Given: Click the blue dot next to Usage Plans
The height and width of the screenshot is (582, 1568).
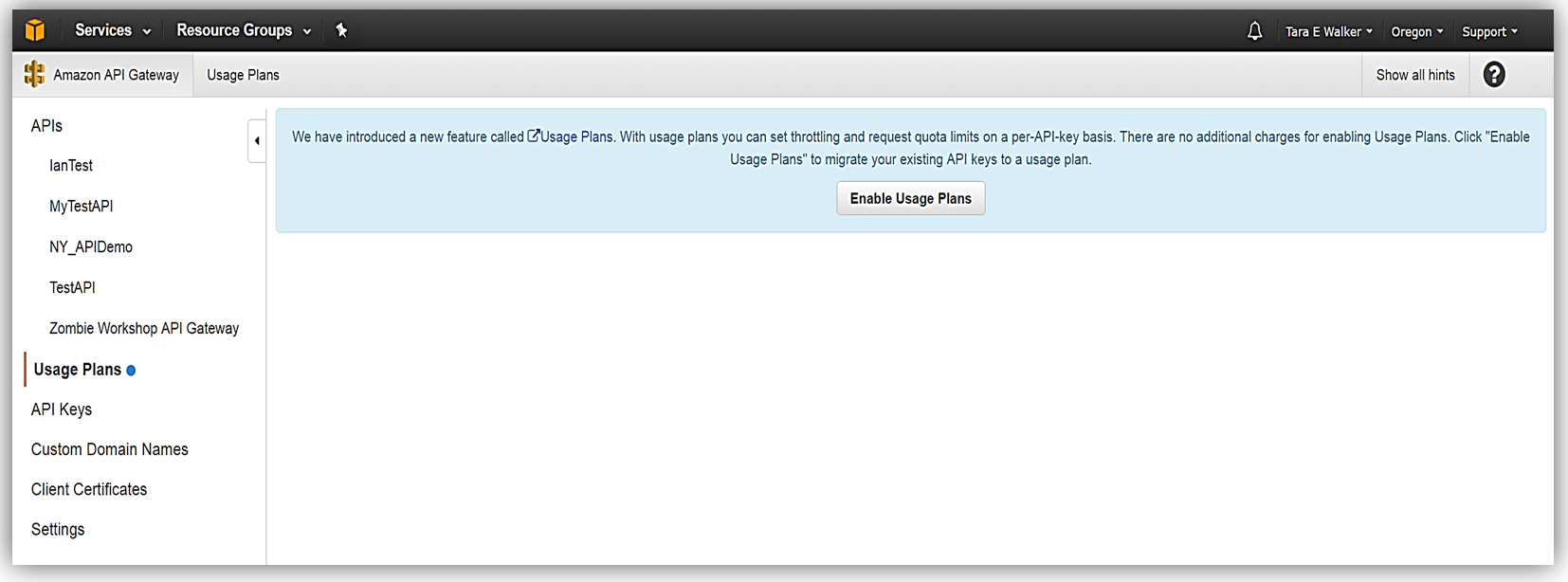Looking at the screenshot, I should pyautogui.click(x=131, y=371).
